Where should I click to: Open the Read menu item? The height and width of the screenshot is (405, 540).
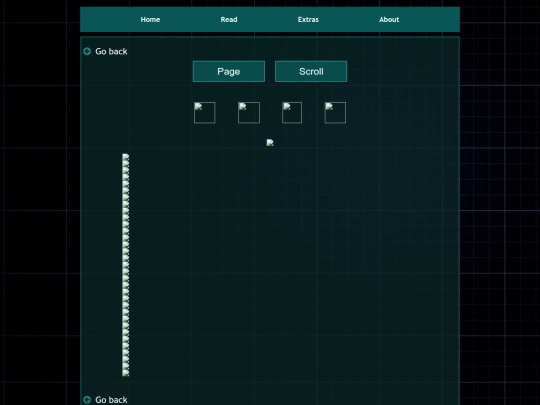229,20
